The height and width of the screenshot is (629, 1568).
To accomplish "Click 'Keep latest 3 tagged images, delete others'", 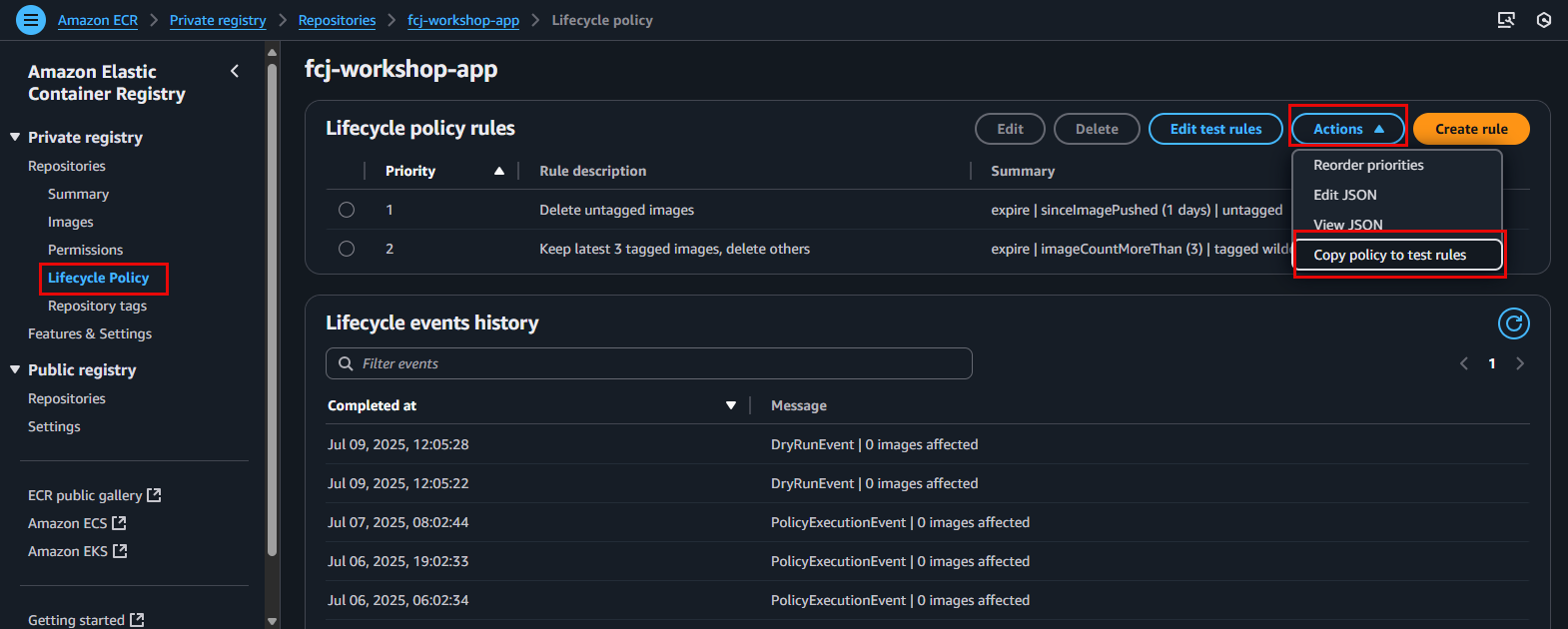I will click(x=674, y=249).
